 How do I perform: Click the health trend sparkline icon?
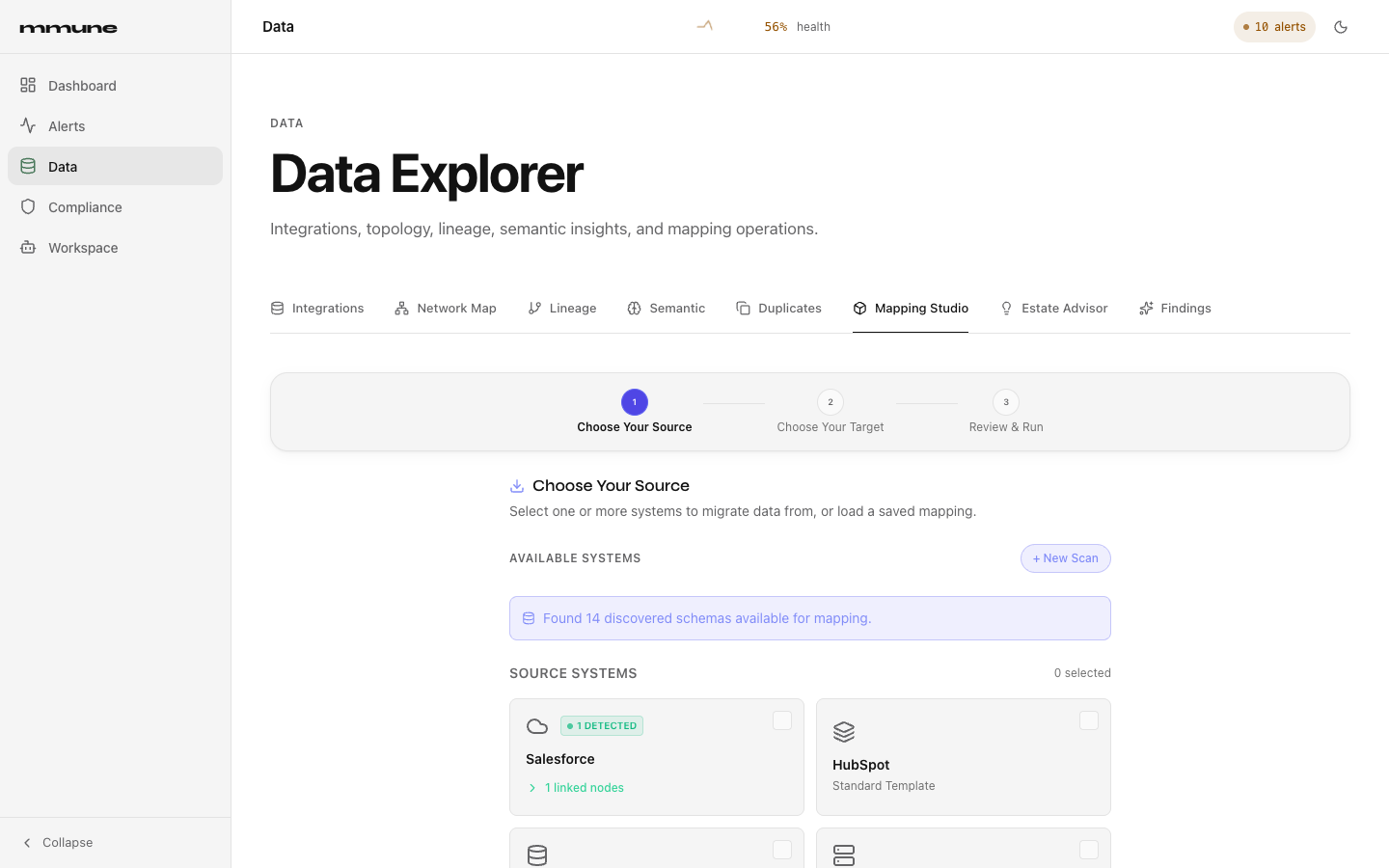(x=705, y=26)
